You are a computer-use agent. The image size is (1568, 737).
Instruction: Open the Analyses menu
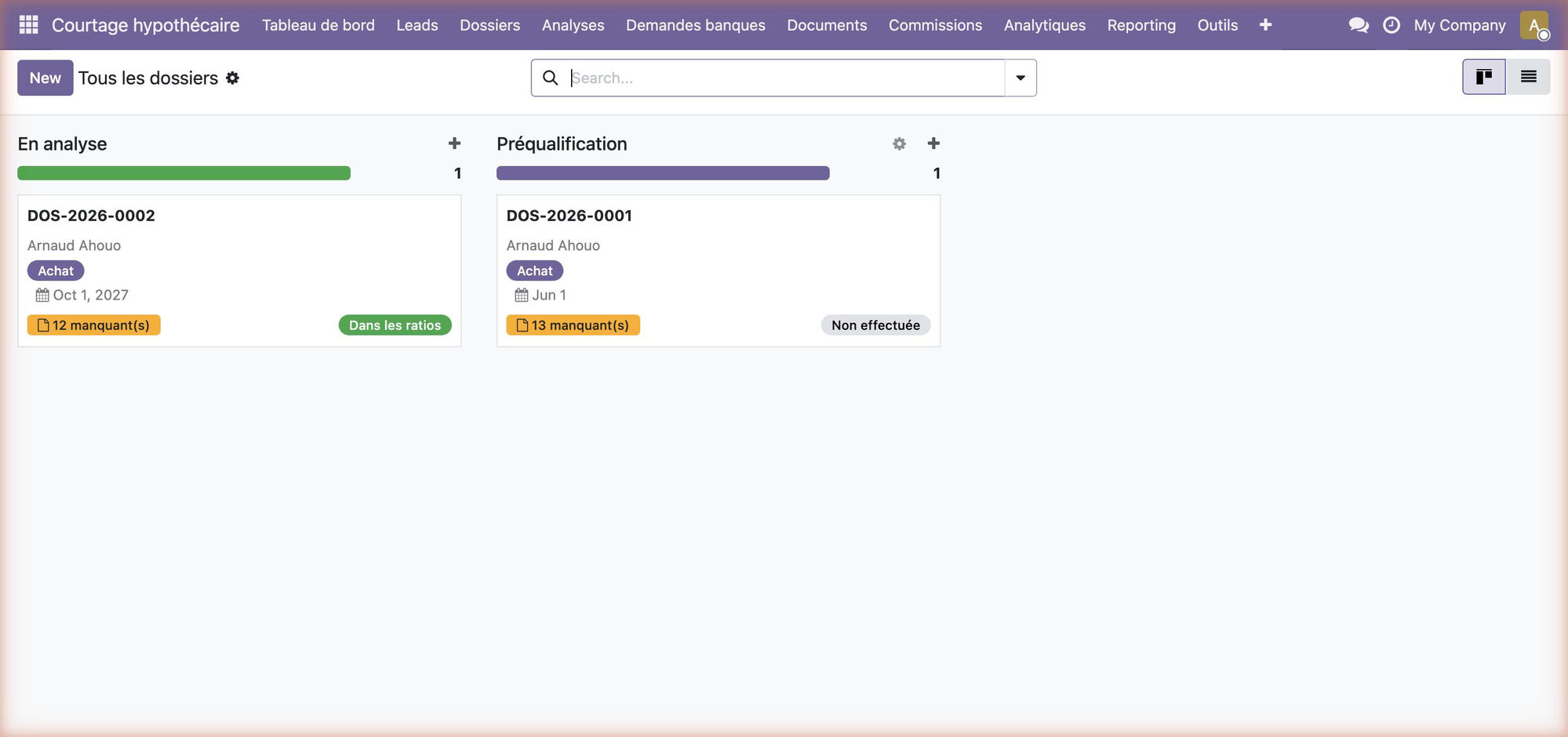coord(573,25)
